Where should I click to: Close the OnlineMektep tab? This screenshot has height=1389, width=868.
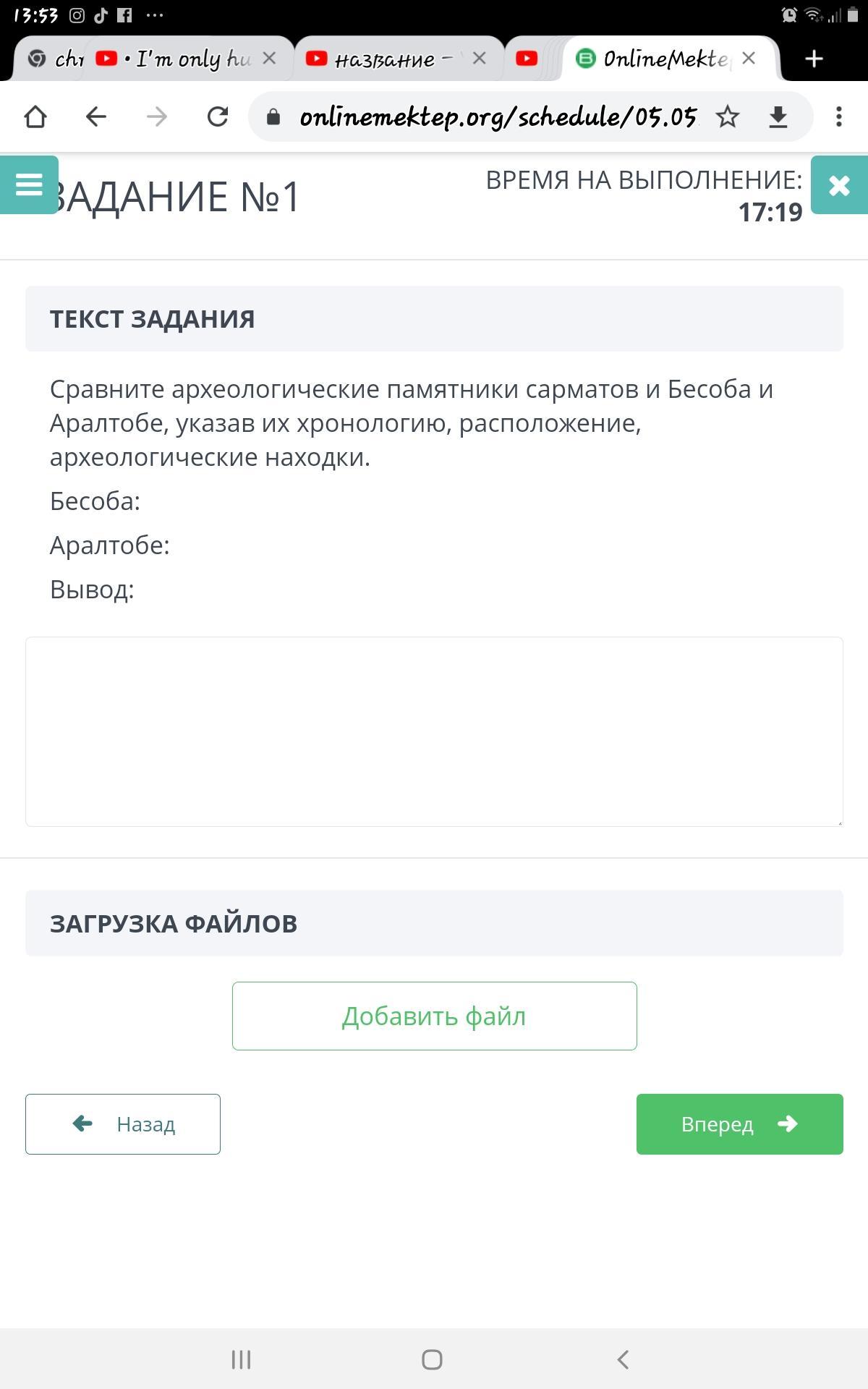[749, 58]
